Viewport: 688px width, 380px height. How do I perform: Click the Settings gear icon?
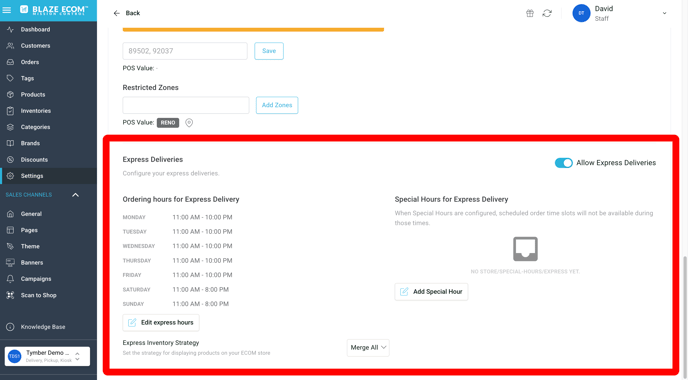[10, 176]
